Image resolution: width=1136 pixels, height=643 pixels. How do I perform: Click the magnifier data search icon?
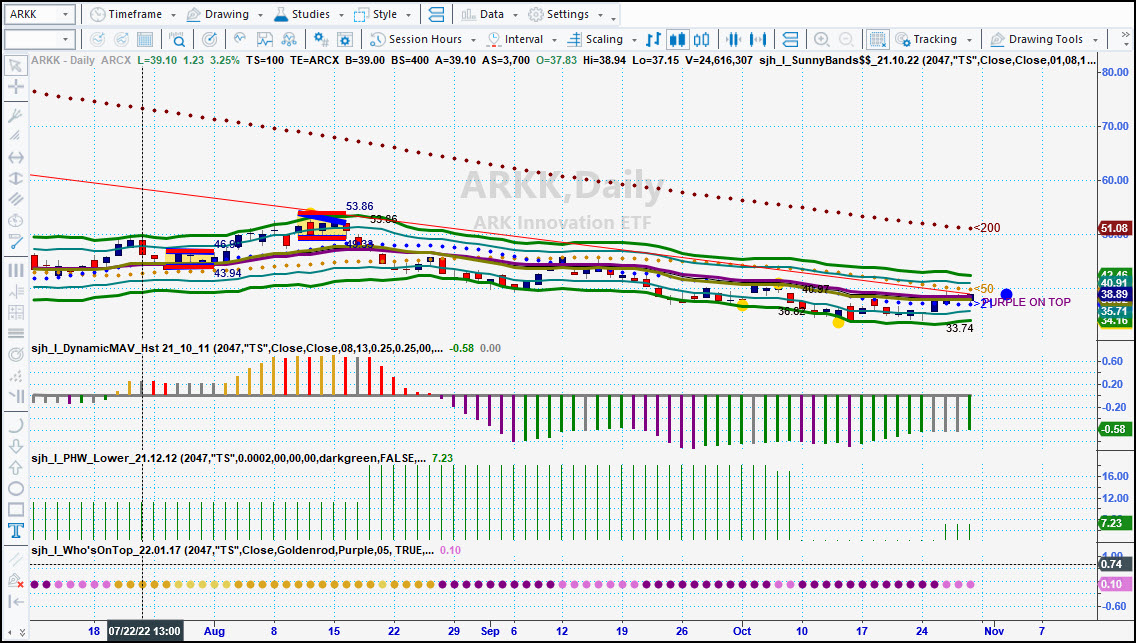pyautogui.click(x=178, y=39)
